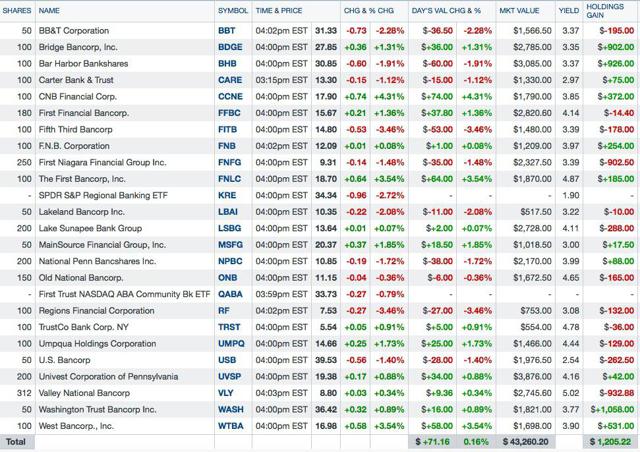Sort by the SYMBOL column header
Screen dimensions: 640x452
pyautogui.click(x=233, y=11)
